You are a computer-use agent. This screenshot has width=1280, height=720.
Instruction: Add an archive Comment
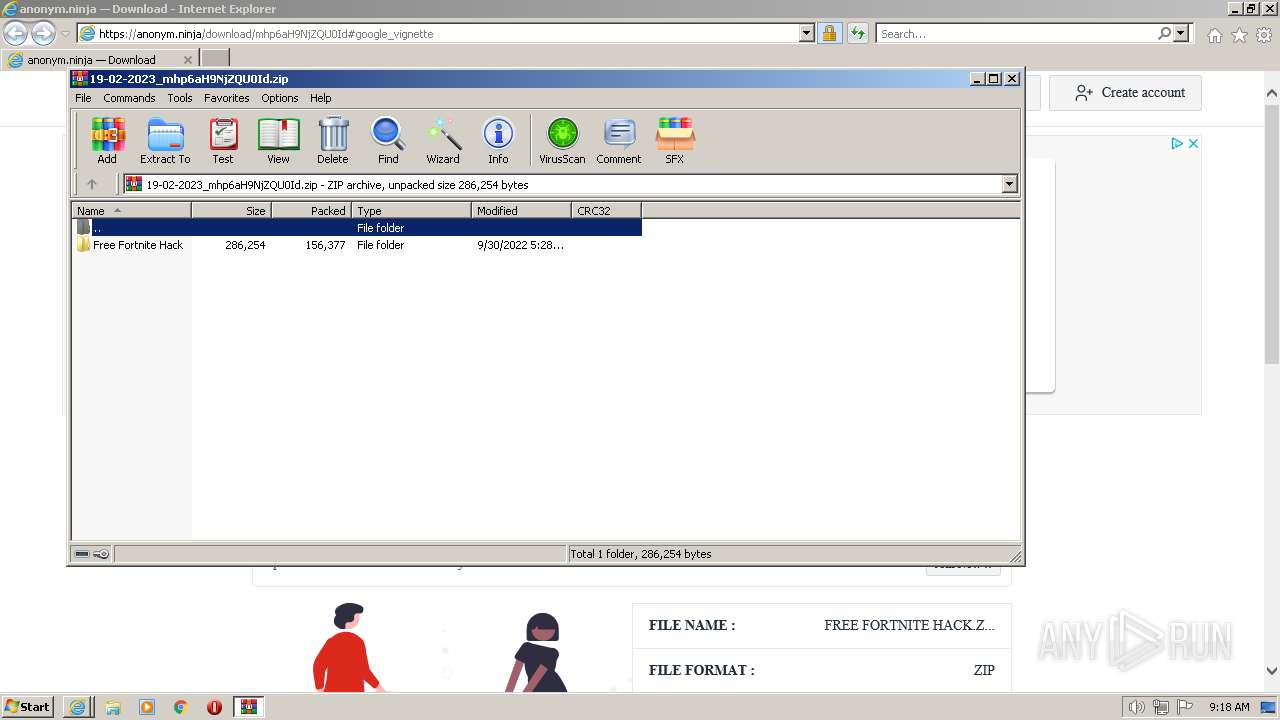619,140
